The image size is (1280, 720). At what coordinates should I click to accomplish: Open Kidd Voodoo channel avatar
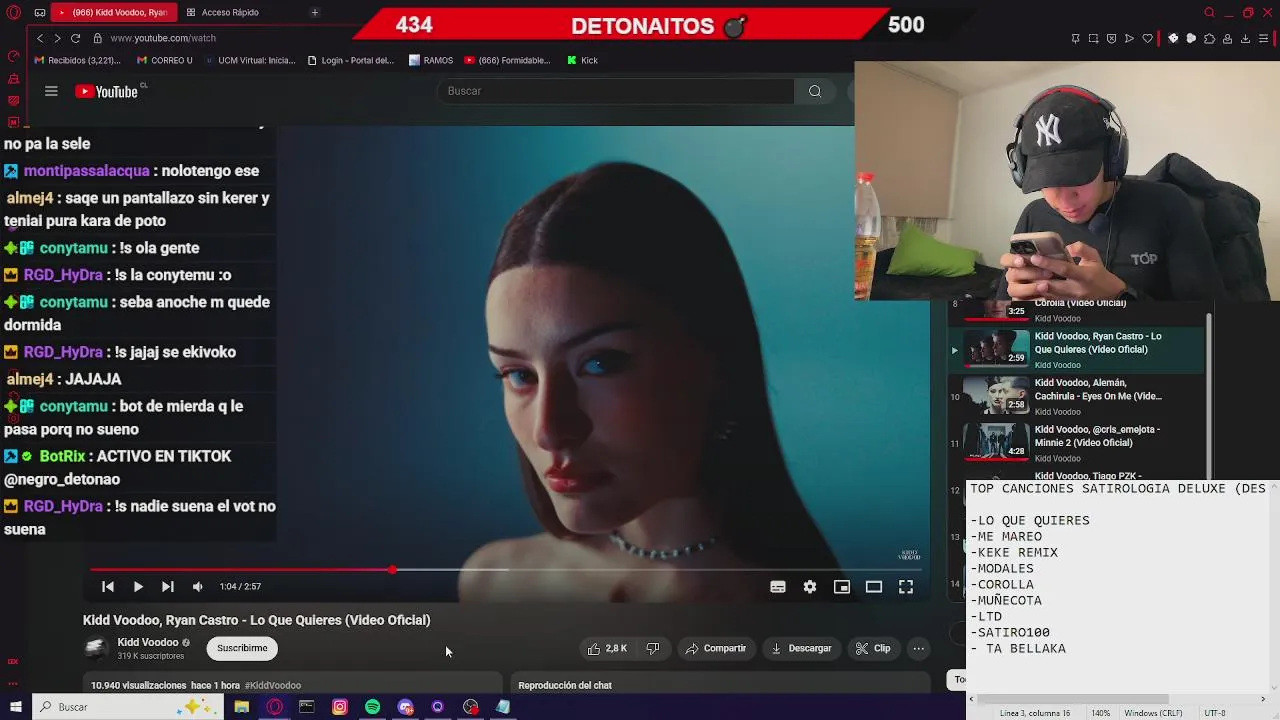click(96, 648)
